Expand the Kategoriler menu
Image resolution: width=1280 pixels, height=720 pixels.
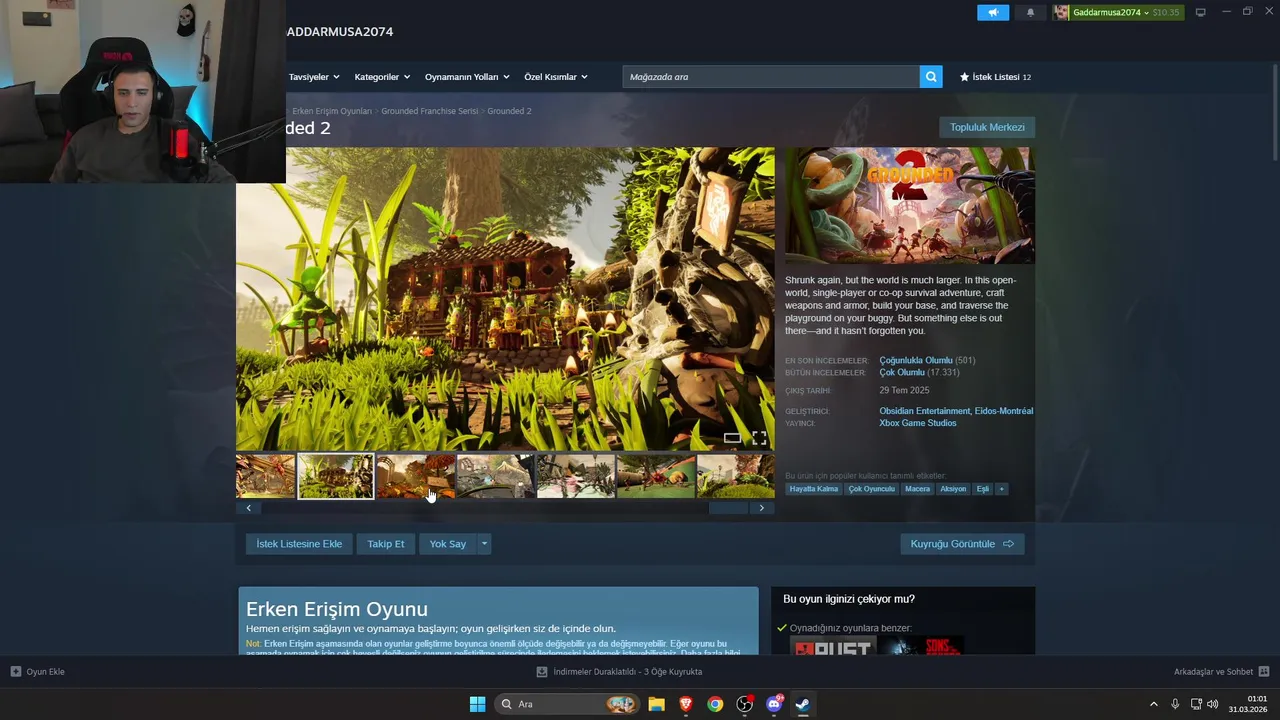click(x=382, y=77)
